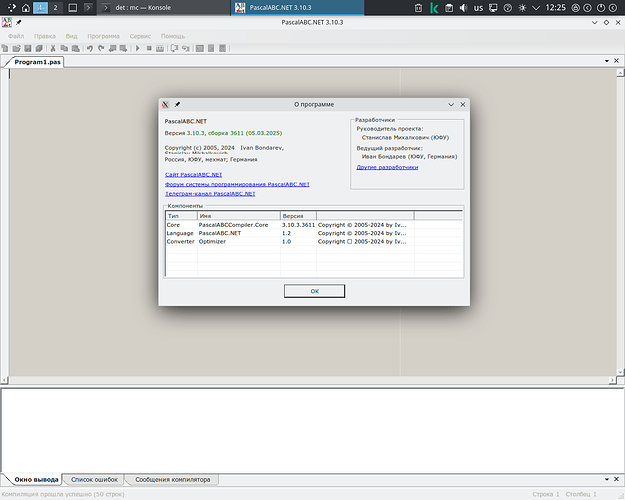Click the home icon in the top panel
This screenshot has width=625, height=500.
pyautogui.click(x=26, y=8)
